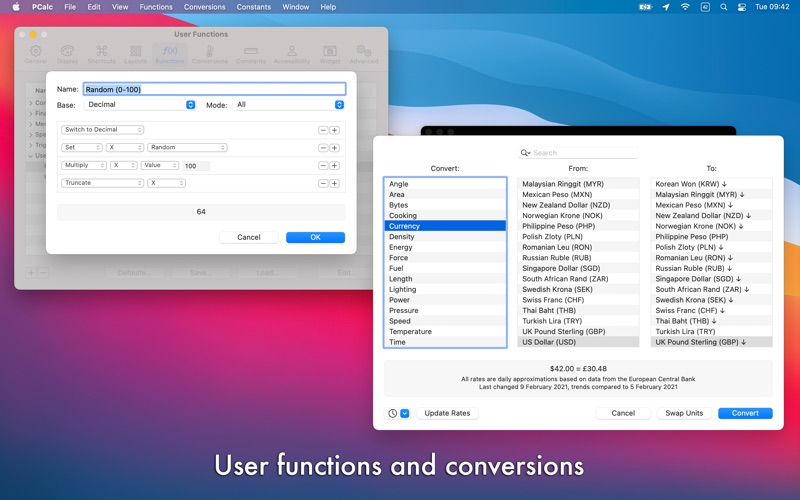Open the Base Decimal dropdown
The image size is (800, 500).
140,105
